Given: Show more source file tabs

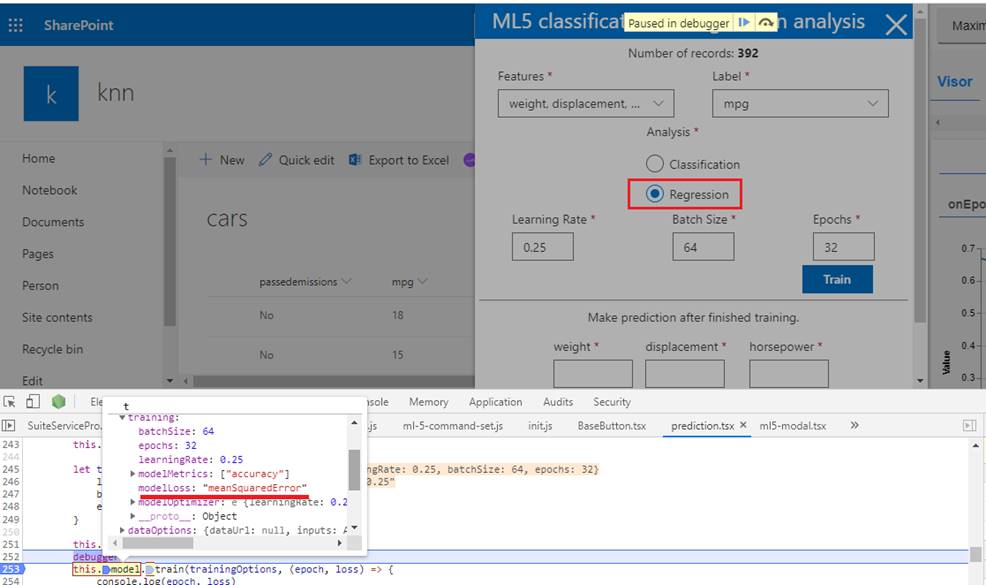Looking at the screenshot, I should pos(855,425).
